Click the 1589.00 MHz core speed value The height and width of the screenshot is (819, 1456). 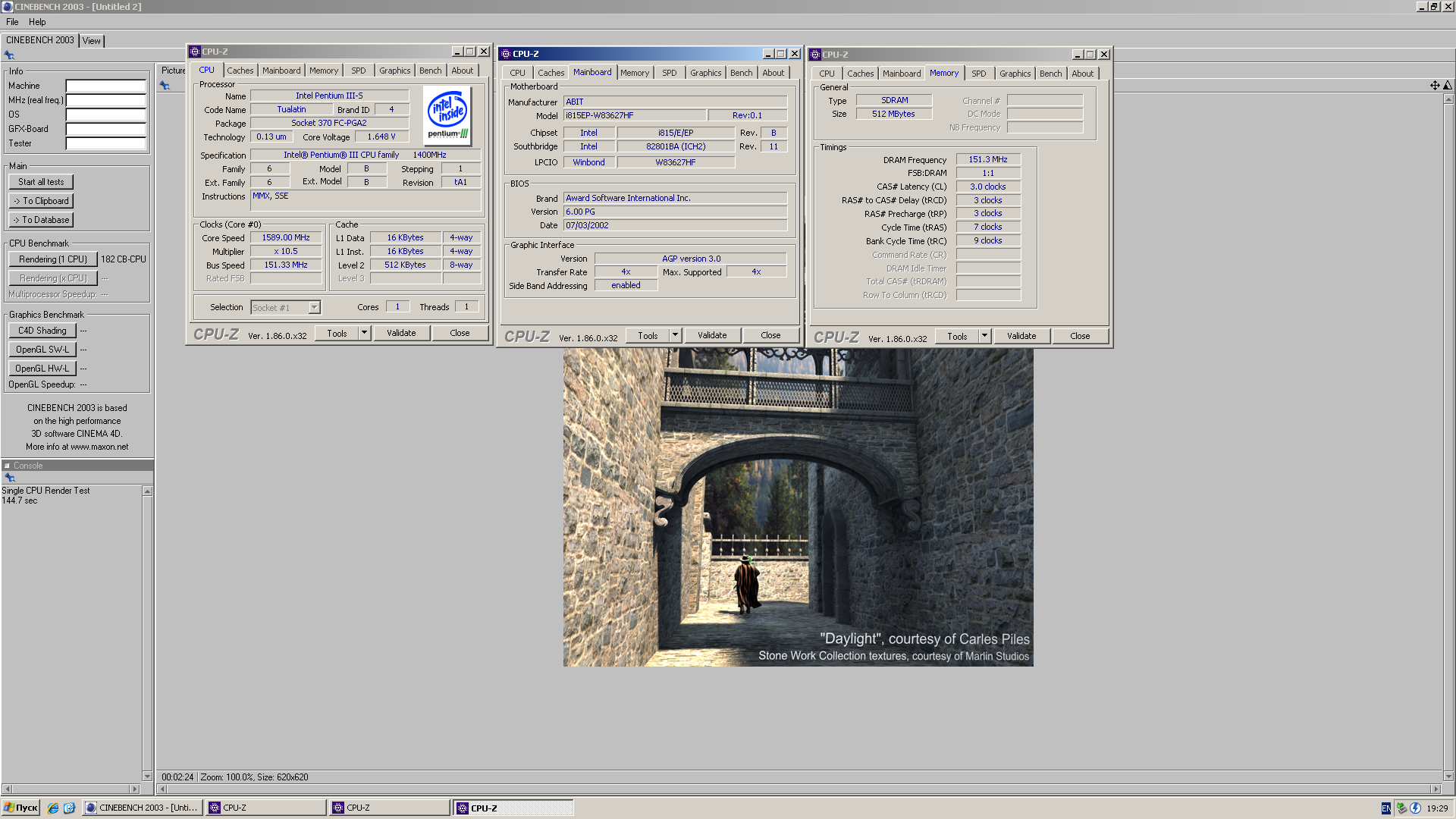click(286, 238)
